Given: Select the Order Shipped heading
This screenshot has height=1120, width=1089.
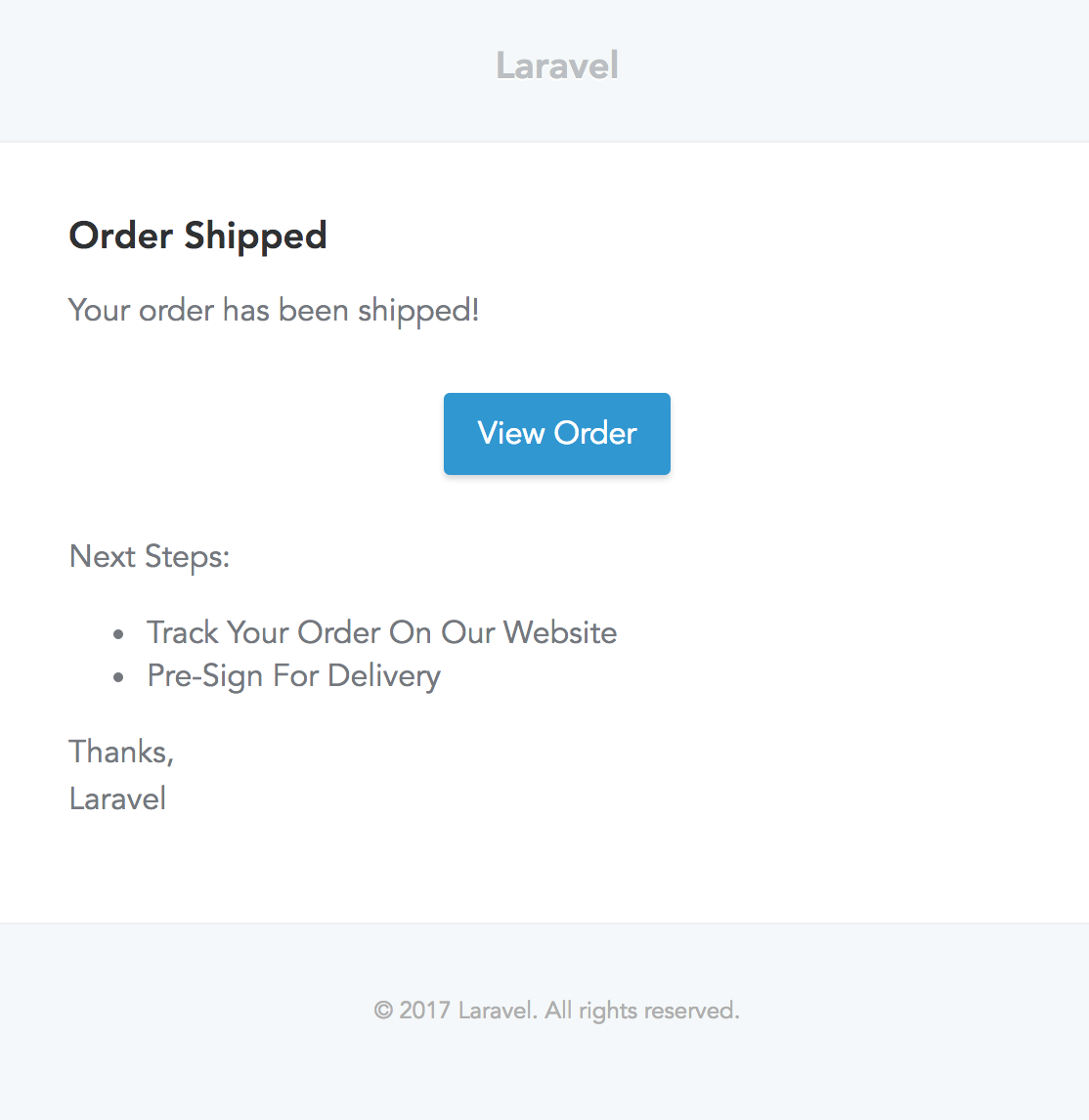Looking at the screenshot, I should point(197,236).
